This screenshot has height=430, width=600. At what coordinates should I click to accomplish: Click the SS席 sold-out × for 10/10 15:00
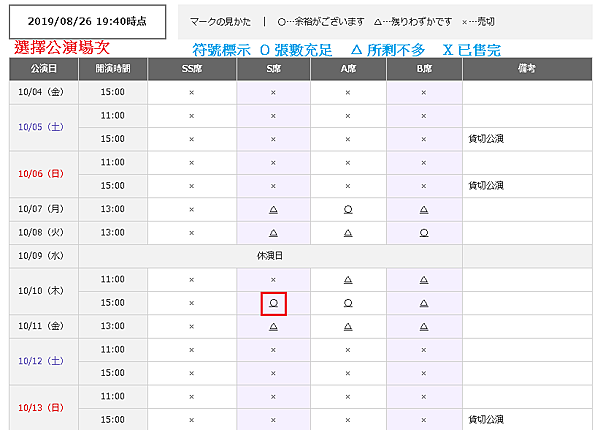pos(192,303)
